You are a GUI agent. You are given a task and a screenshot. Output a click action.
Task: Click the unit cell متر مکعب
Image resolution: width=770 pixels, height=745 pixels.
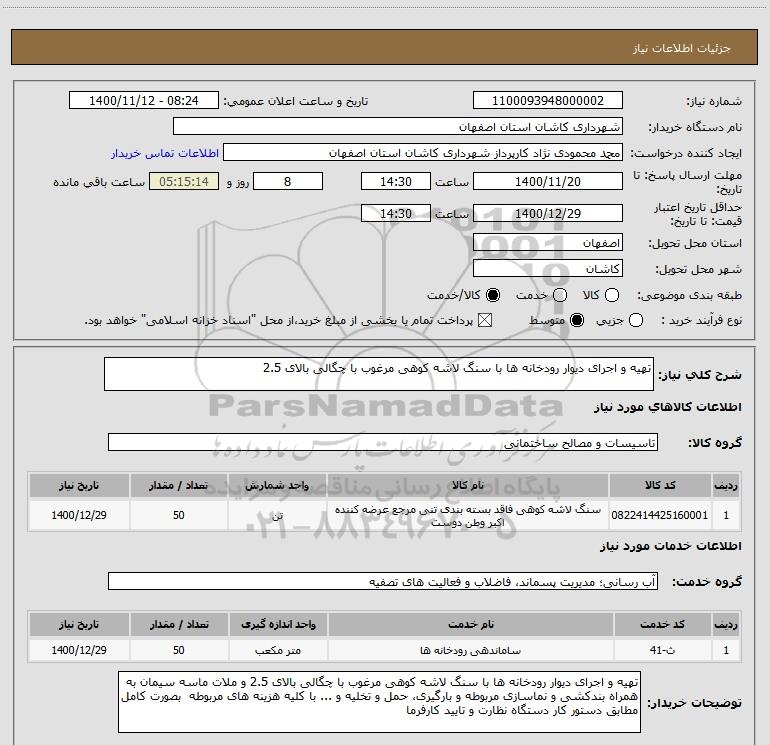278,650
